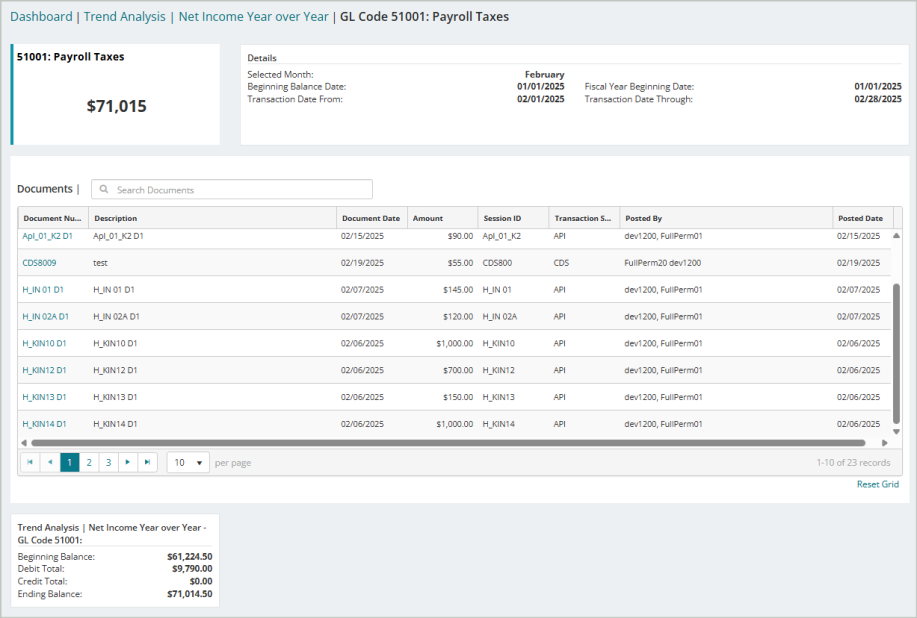The height and width of the screenshot is (618, 917).
Task: Switch to page 2 of documents
Action: pos(89,462)
